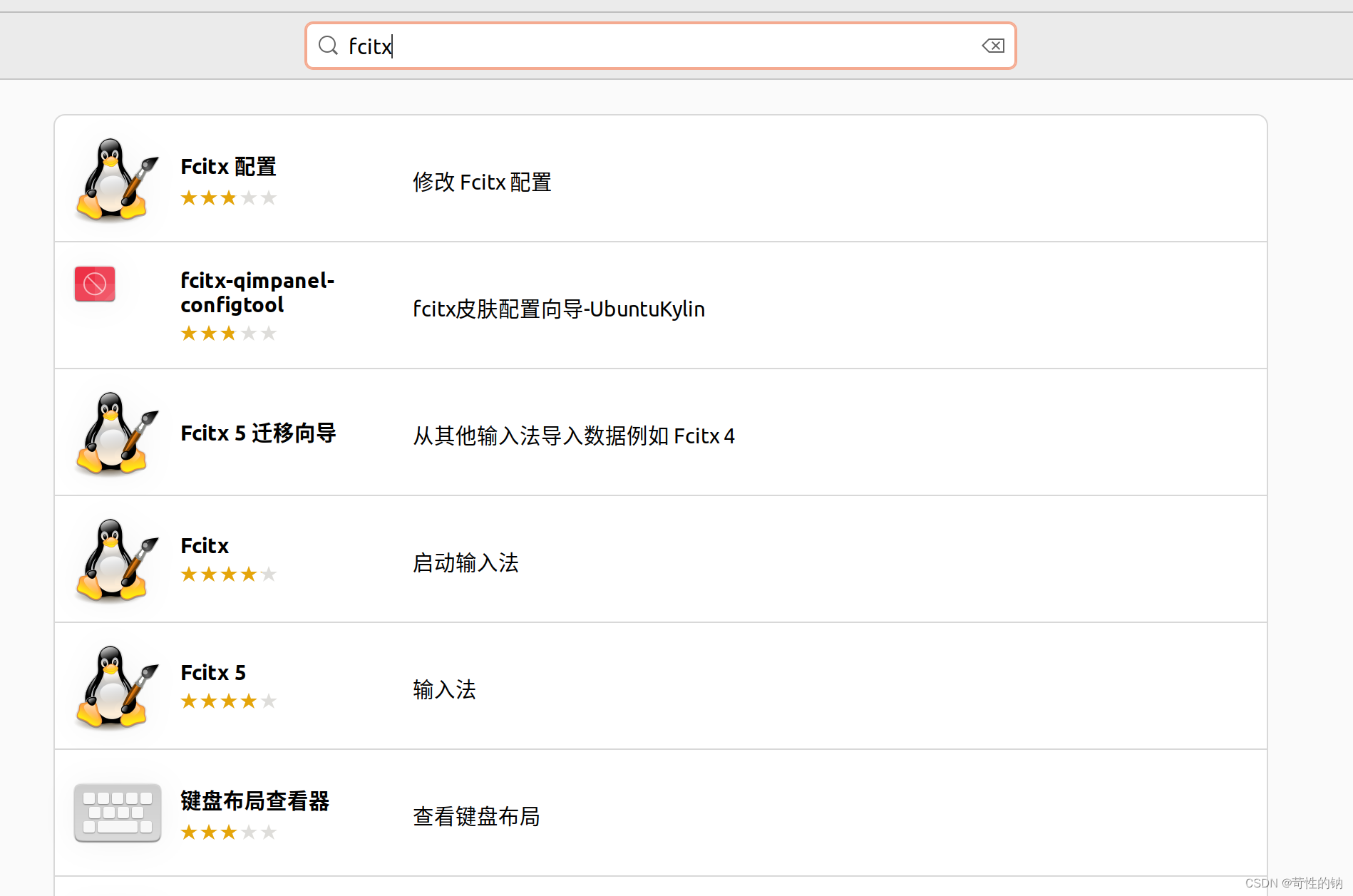Click the search magnifier icon

(328, 46)
